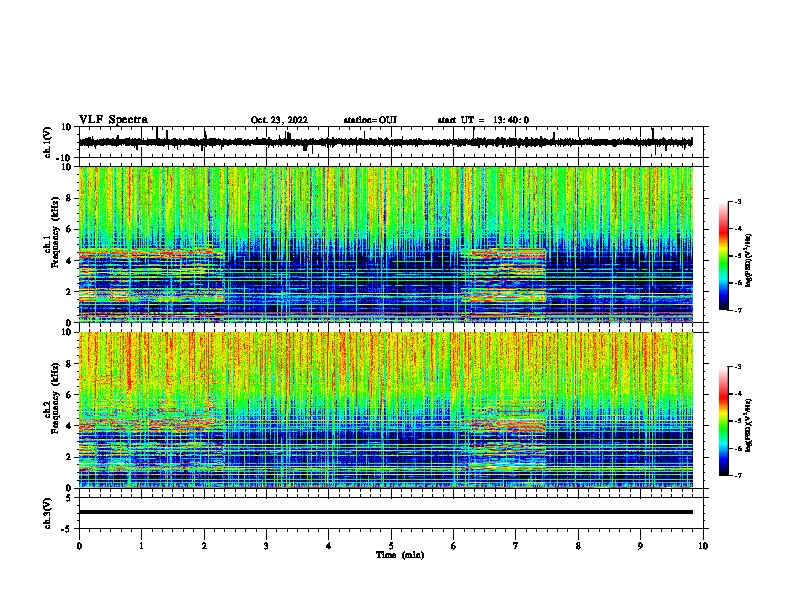Click the ch.2 spectrogram color scale bar

pyautogui.click(x=723, y=421)
